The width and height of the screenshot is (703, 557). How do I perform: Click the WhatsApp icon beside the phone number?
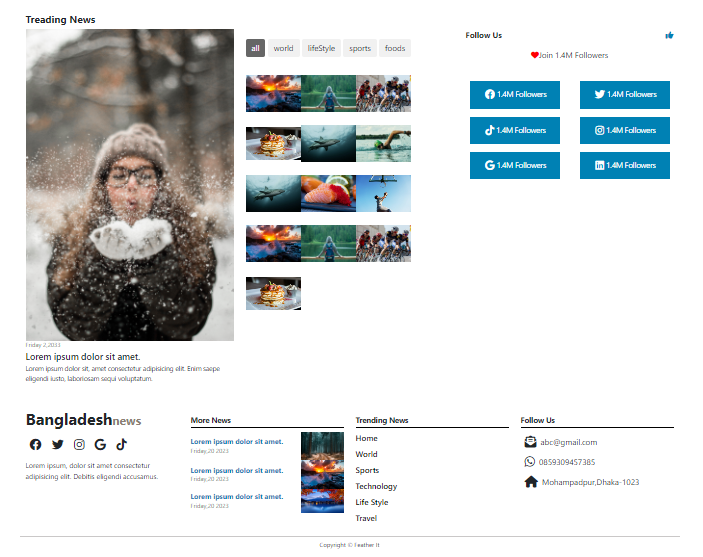530,462
